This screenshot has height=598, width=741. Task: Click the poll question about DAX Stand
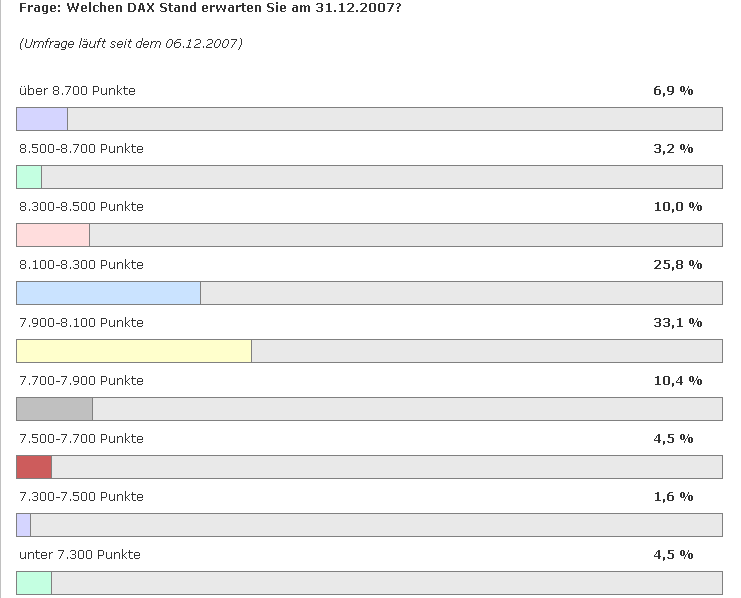pyautogui.click(x=218, y=7)
